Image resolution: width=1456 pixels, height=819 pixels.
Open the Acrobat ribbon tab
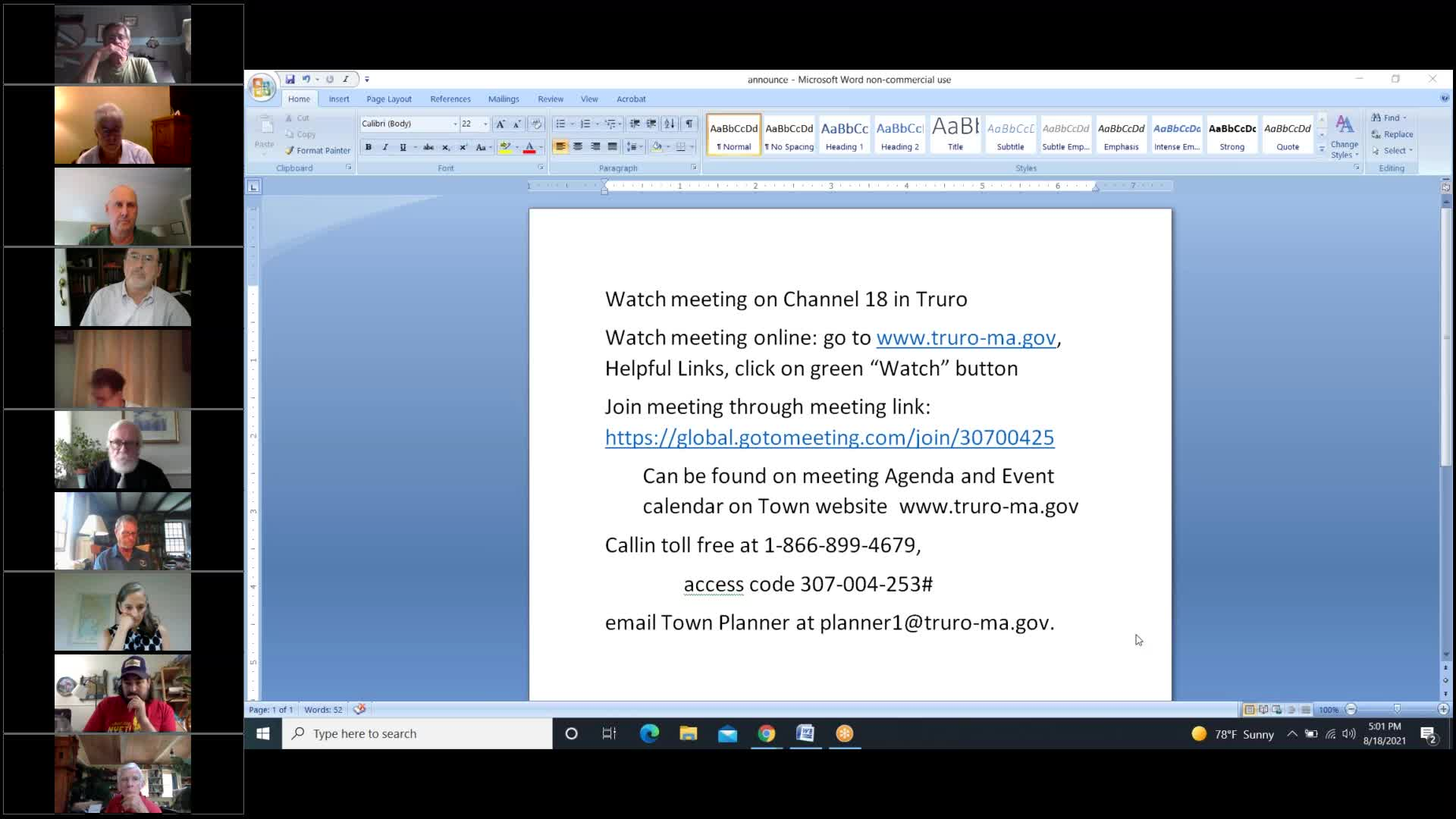631,99
